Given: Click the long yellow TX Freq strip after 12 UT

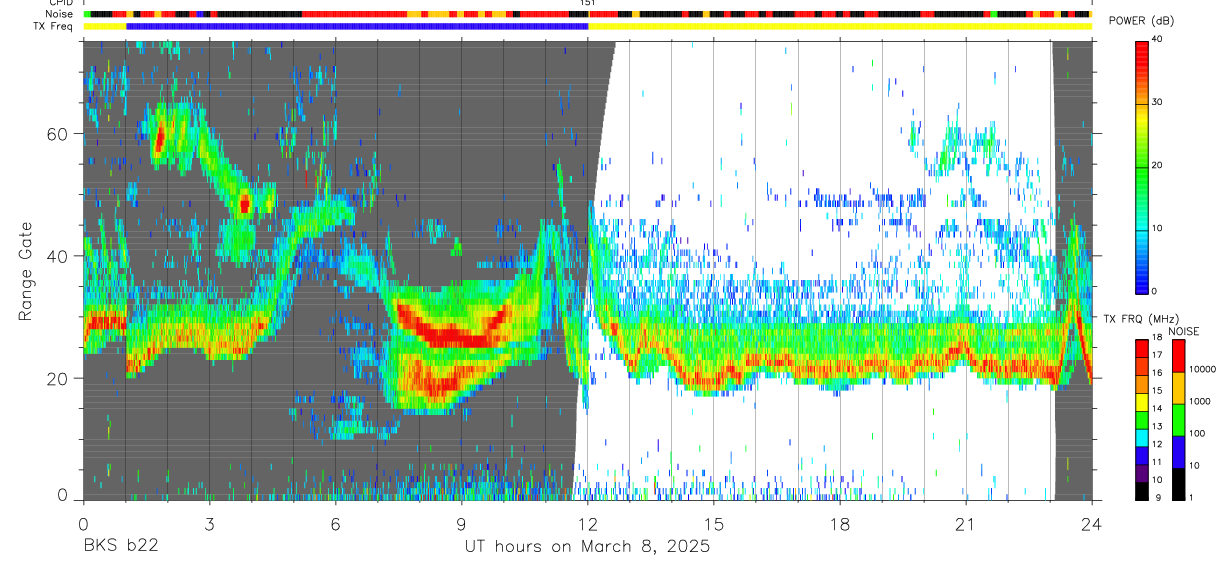Looking at the screenshot, I should pyautogui.click(x=840, y=26).
